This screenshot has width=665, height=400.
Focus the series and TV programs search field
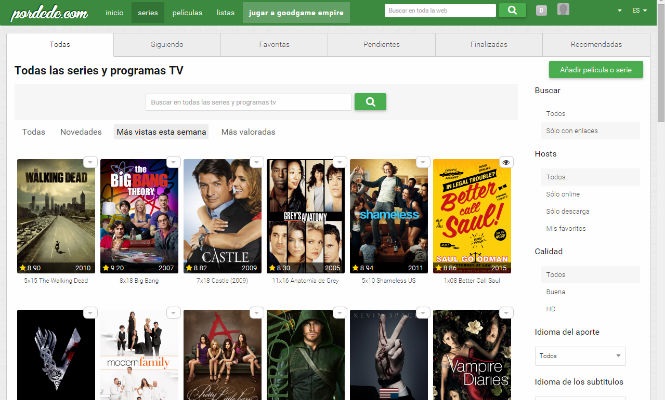point(249,102)
